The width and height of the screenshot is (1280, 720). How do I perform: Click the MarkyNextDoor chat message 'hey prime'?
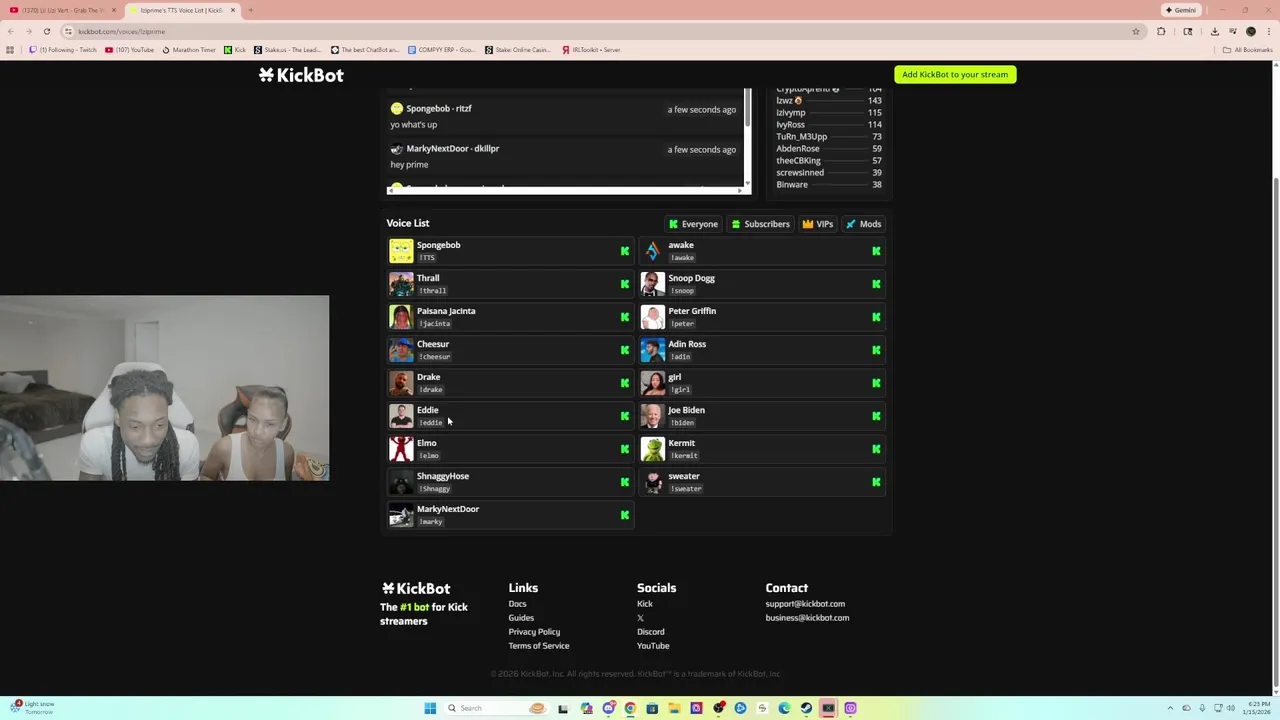410,164
